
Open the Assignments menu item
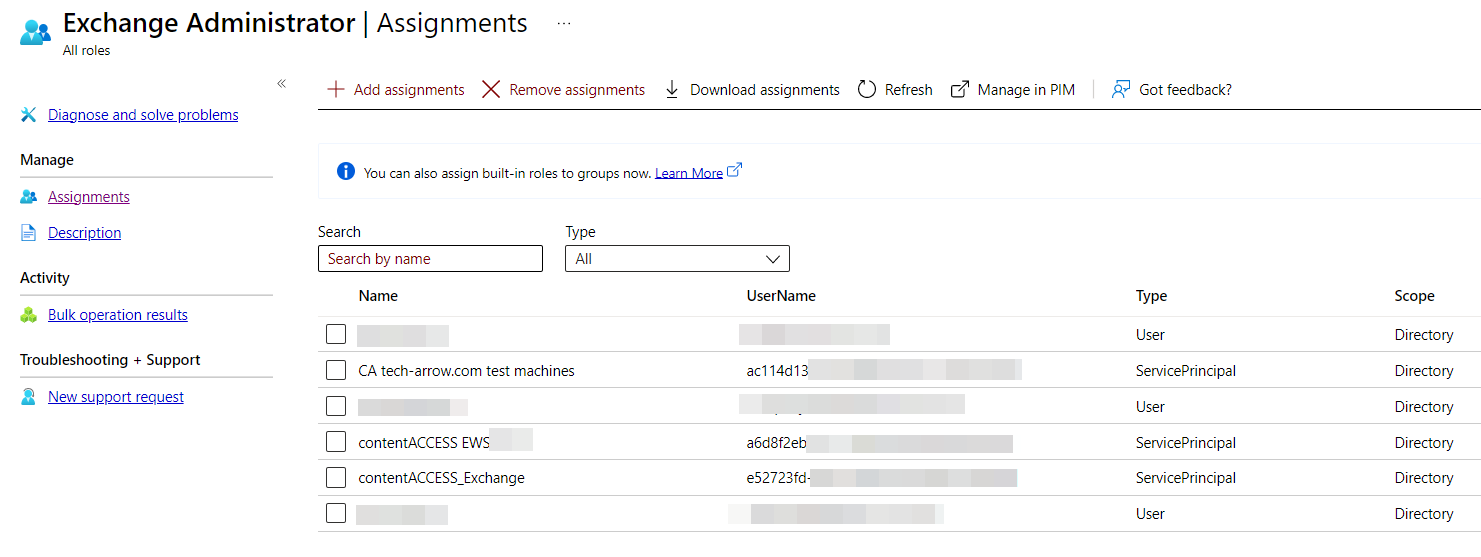89,197
